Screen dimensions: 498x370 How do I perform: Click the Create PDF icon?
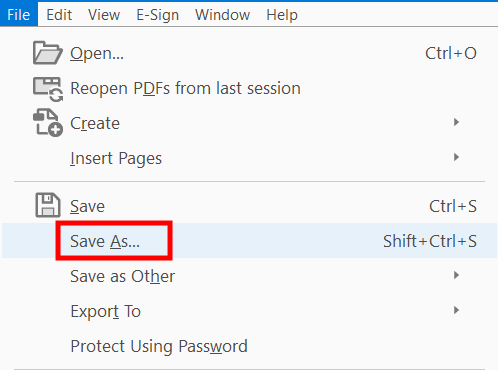[x=48, y=123]
